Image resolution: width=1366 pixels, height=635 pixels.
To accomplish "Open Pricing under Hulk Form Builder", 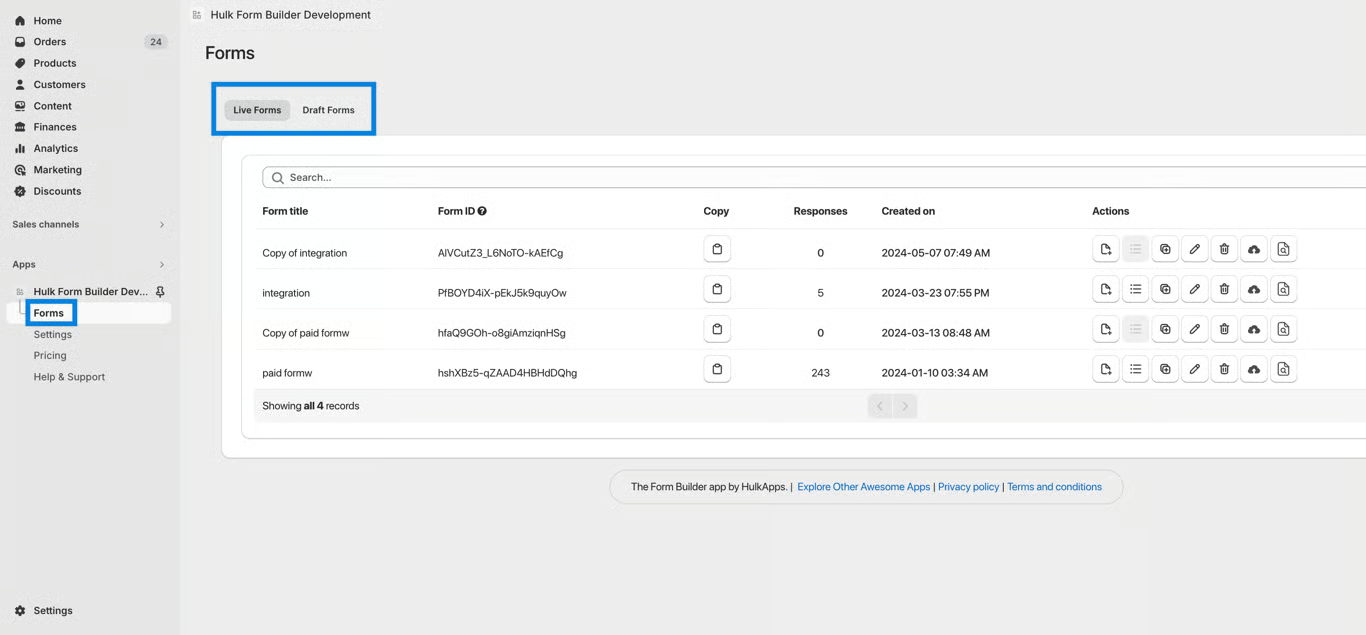I will [50, 356].
